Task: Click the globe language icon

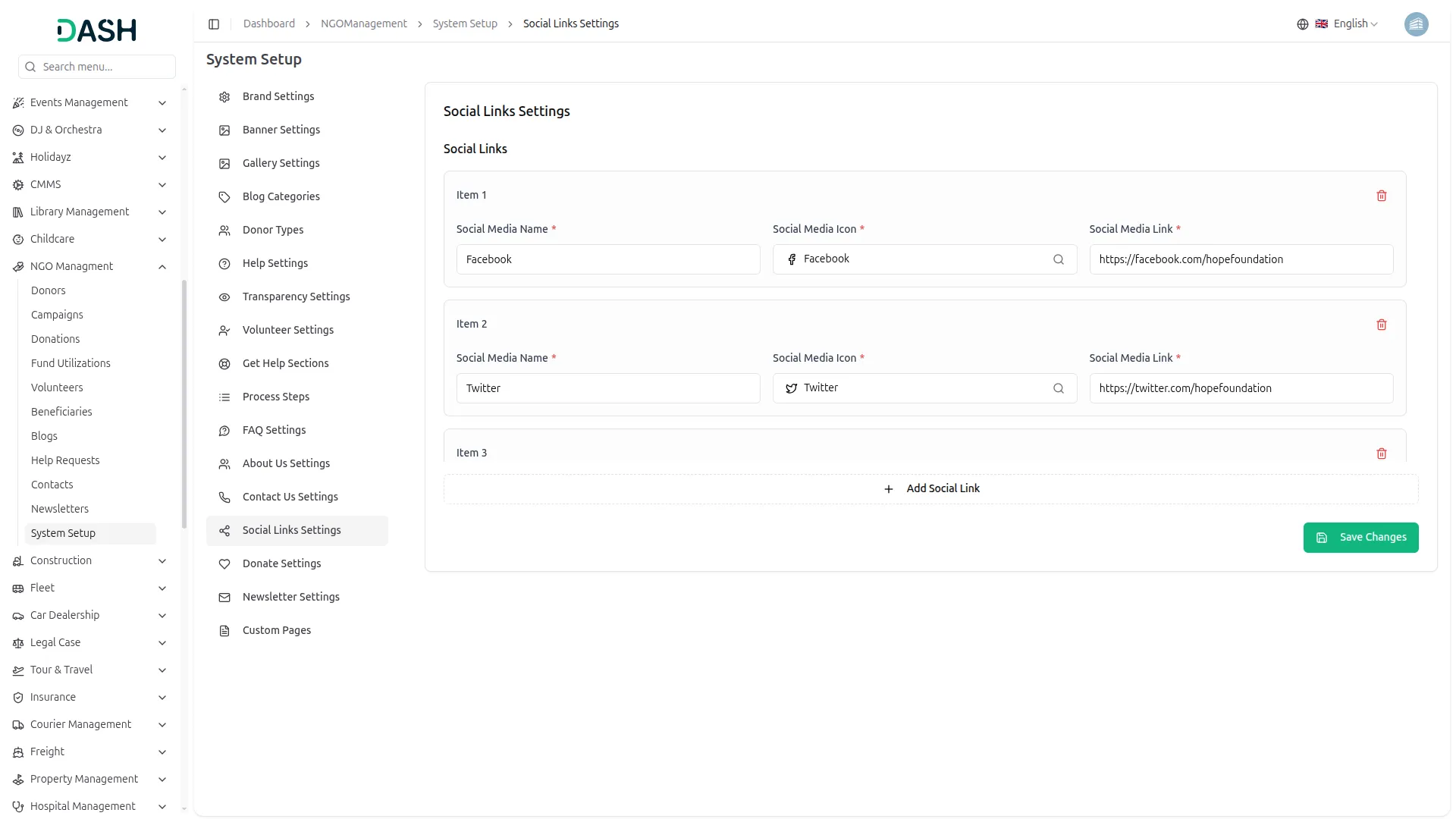Action: coord(1302,24)
